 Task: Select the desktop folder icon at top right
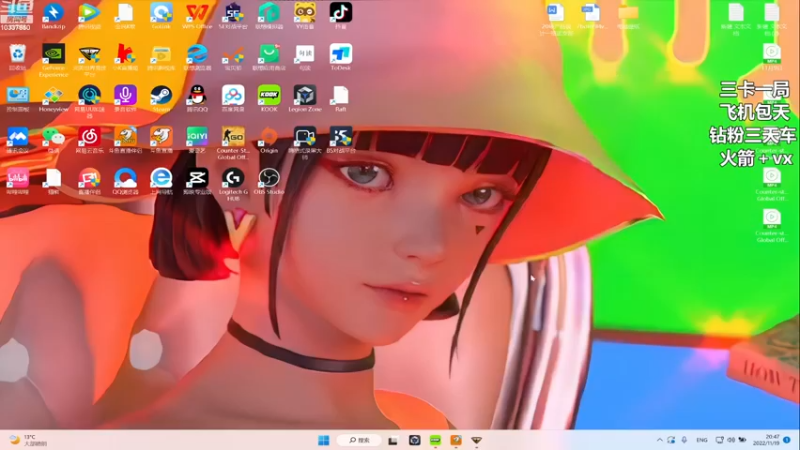(x=628, y=16)
